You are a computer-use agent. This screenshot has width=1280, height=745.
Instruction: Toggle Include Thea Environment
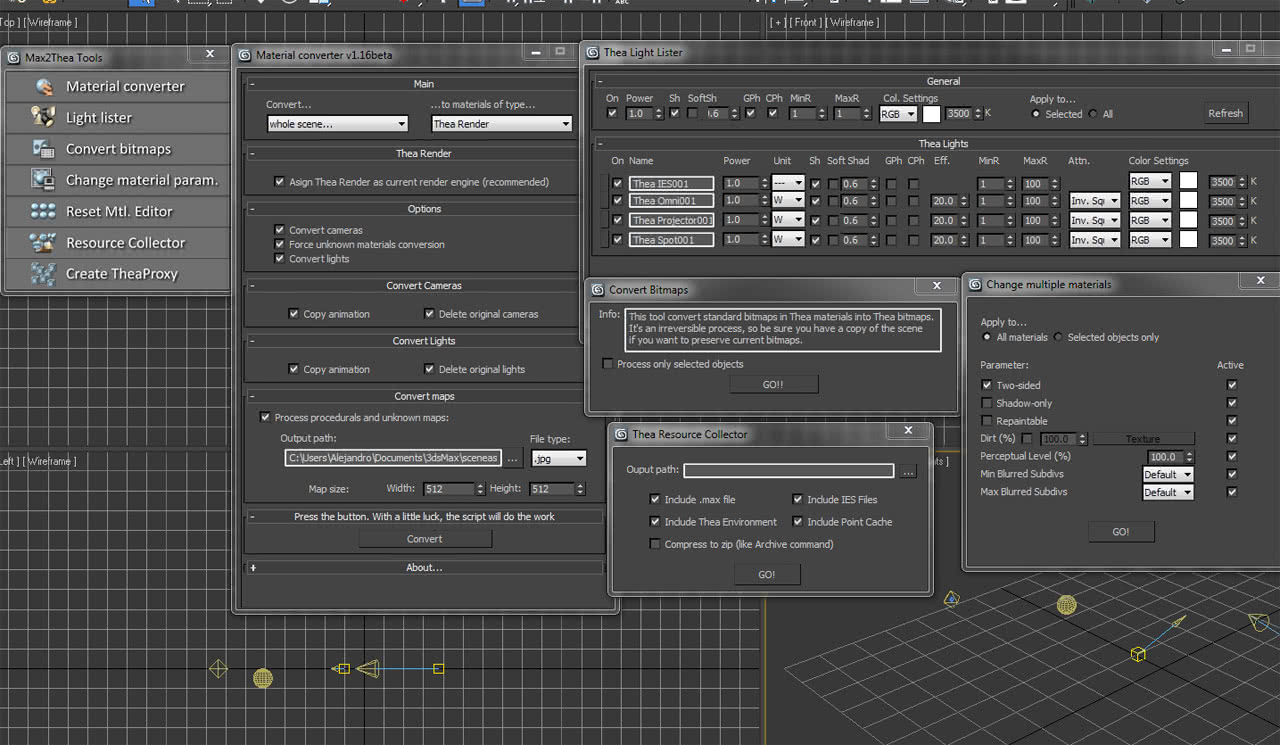click(655, 521)
